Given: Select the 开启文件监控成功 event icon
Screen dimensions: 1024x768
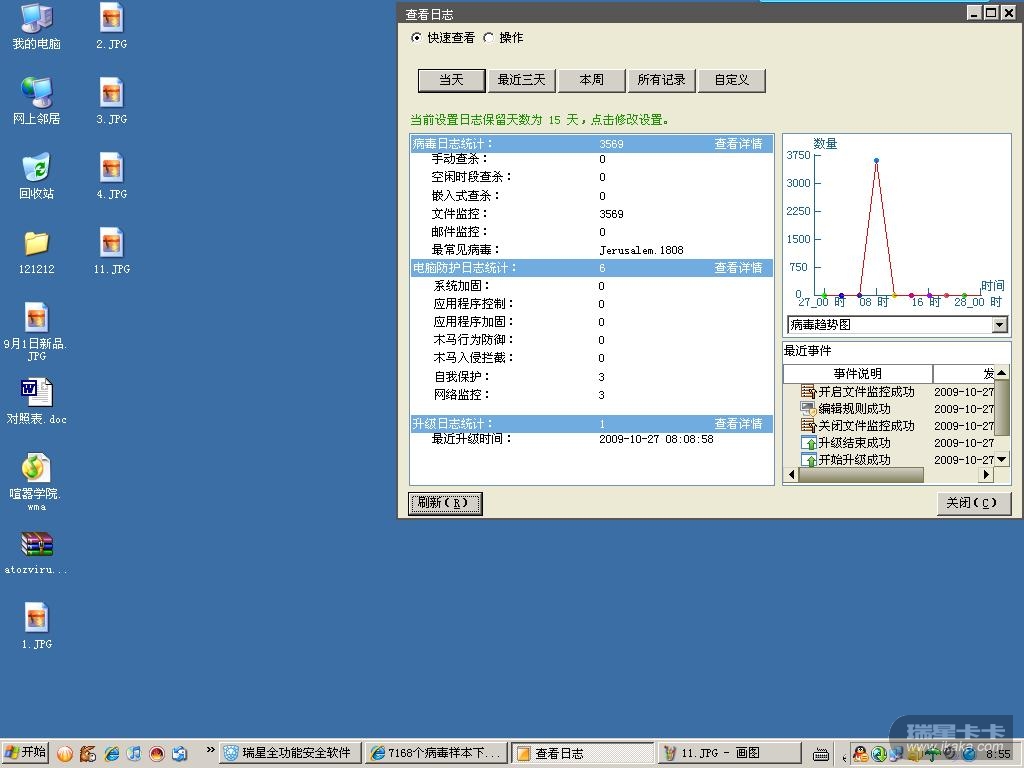Looking at the screenshot, I should pyautogui.click(x=808, y=392).
